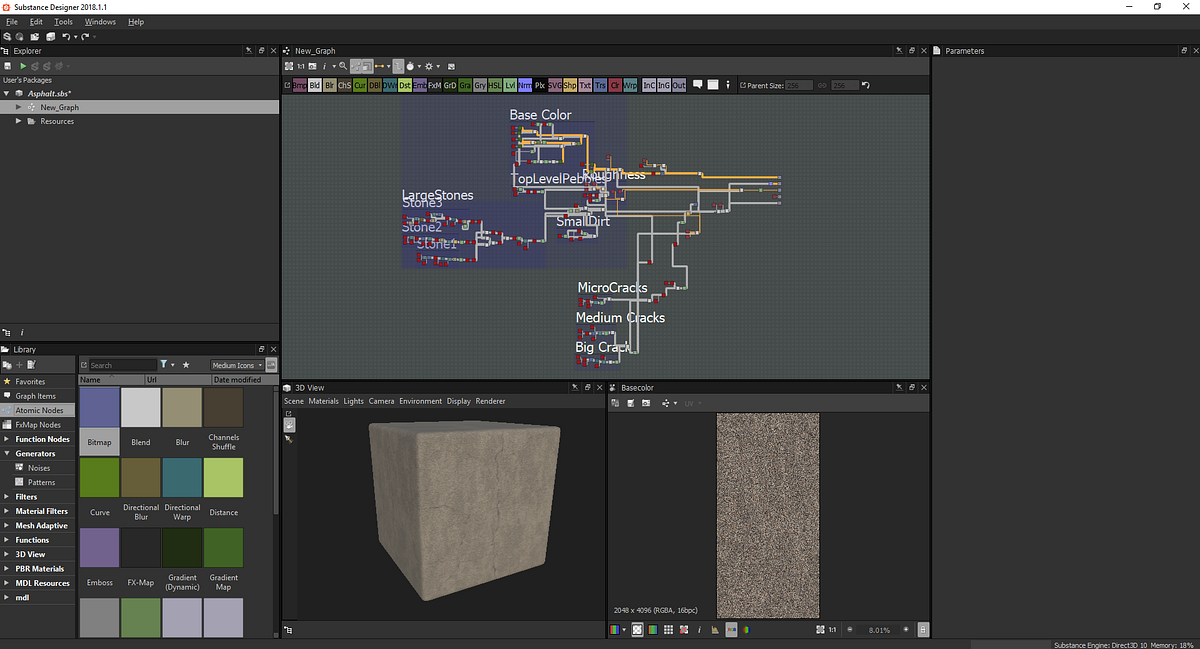
Task: Click the link icon next to Parent Size
Action: 822,85
